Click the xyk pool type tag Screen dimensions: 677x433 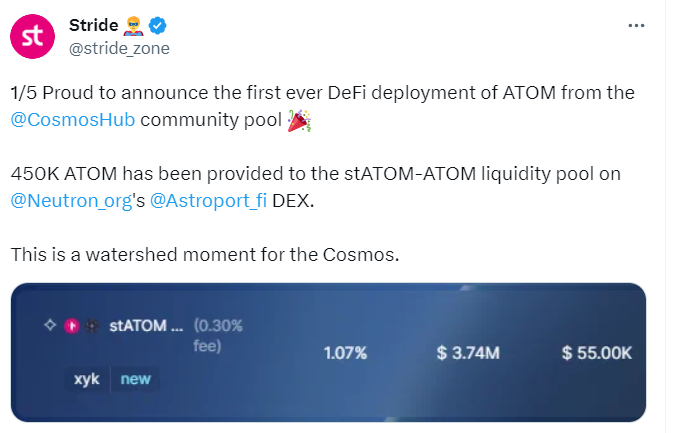coord(87,380)
